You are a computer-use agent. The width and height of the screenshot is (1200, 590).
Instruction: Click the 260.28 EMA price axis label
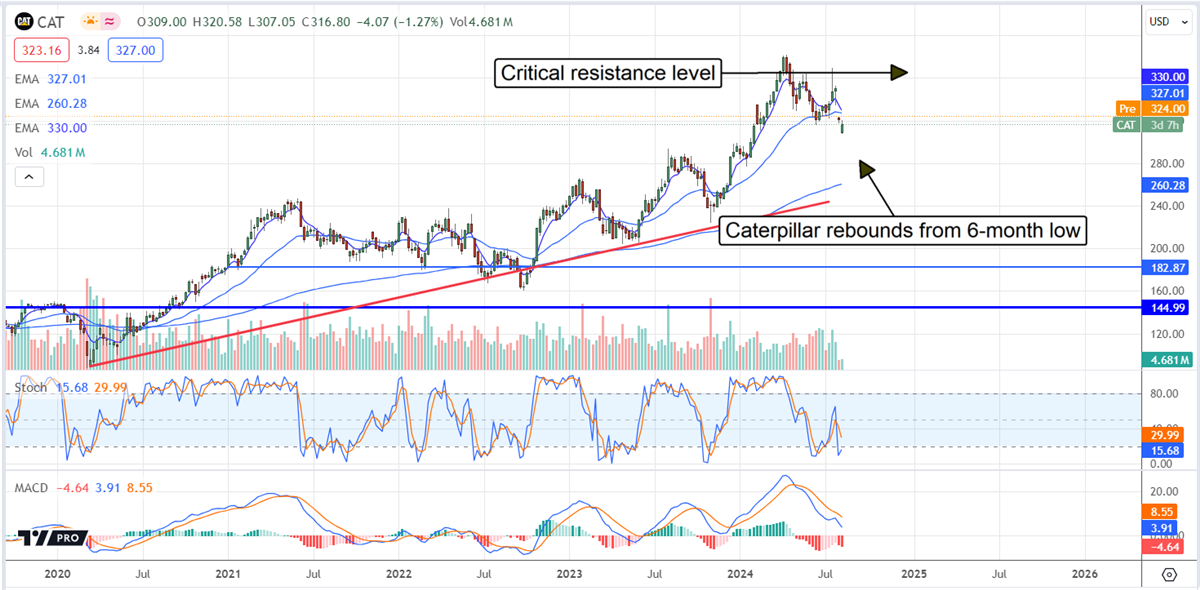pyautogui.click(x=1164, y=186)
